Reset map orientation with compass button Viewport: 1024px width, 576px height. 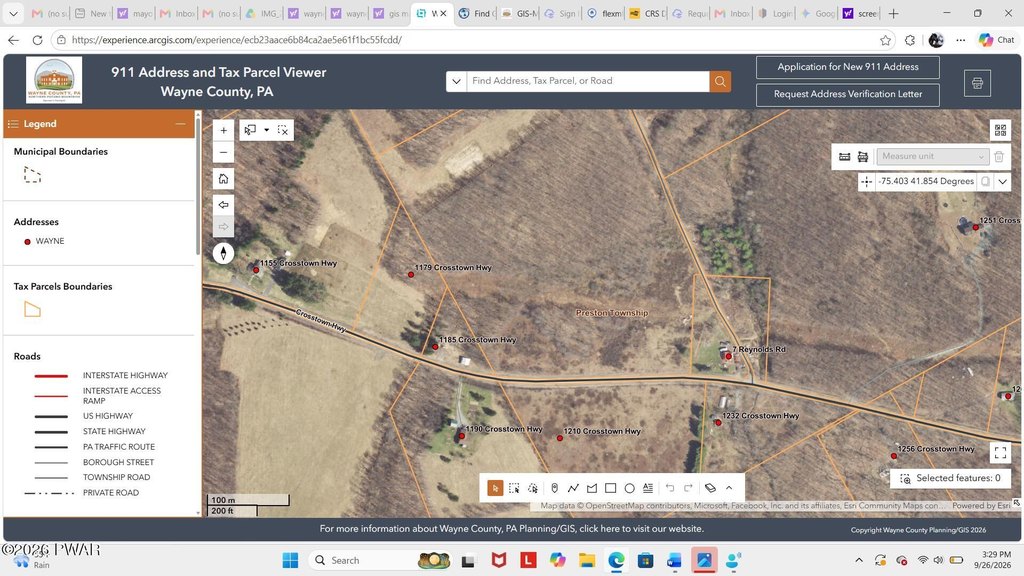[x=223, y=253]
